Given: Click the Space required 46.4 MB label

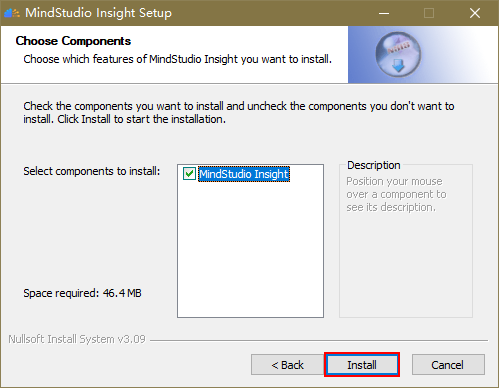Looking at the screenshot, I should click(82, 293).
